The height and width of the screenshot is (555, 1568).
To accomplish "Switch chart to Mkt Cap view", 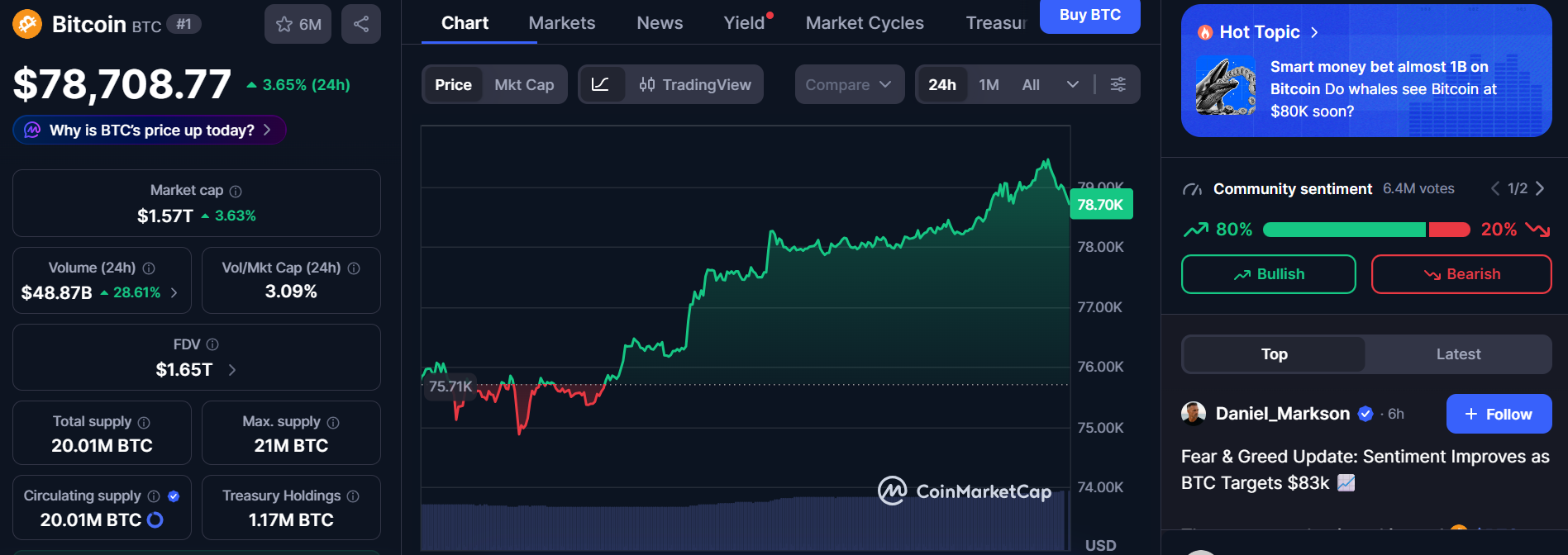I will 524,84.
